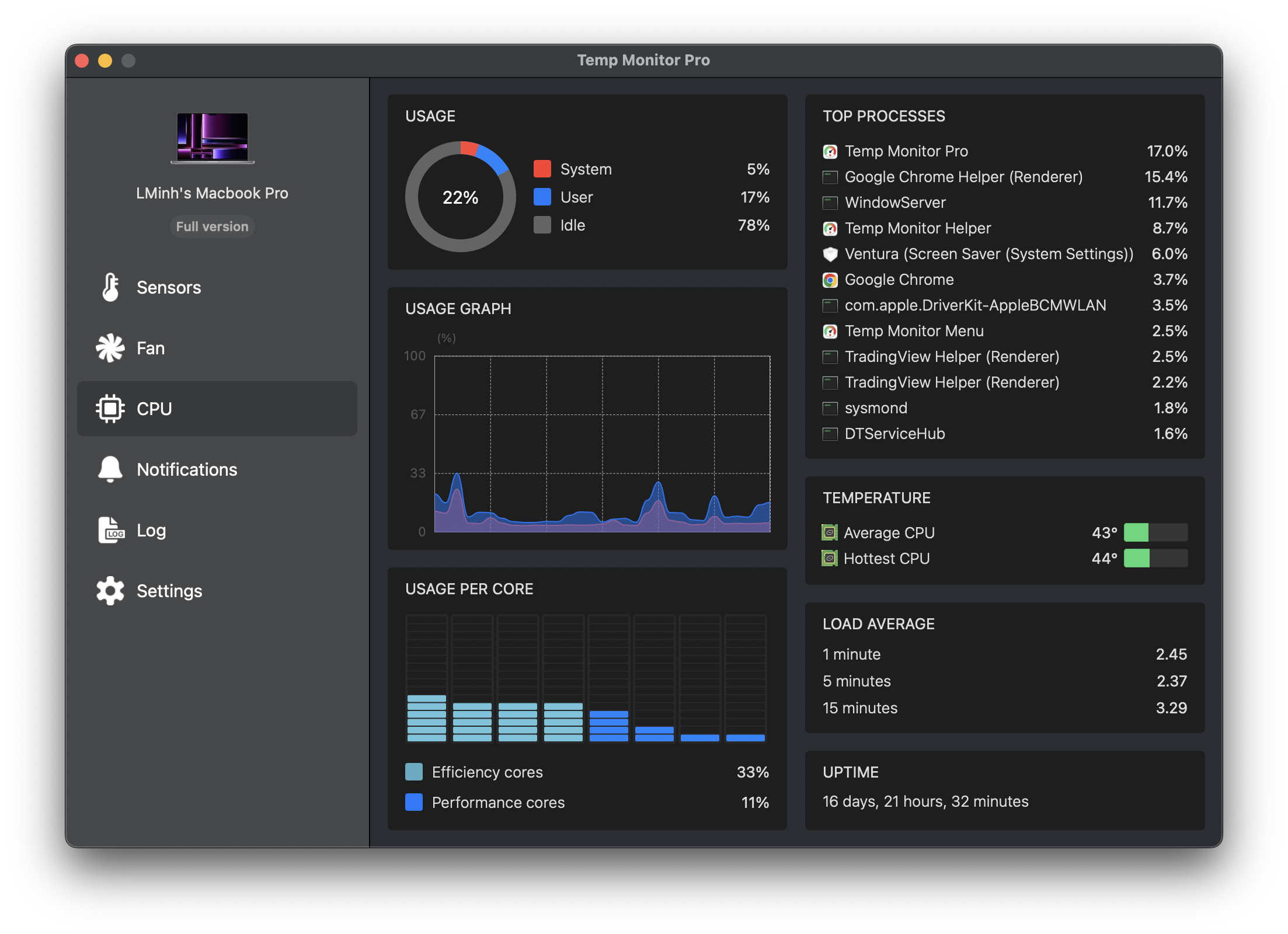Click the Google Chrome app icon
Image resolution: width=1288 pixels, height=934 pixels.
click(x=830, y=280)
